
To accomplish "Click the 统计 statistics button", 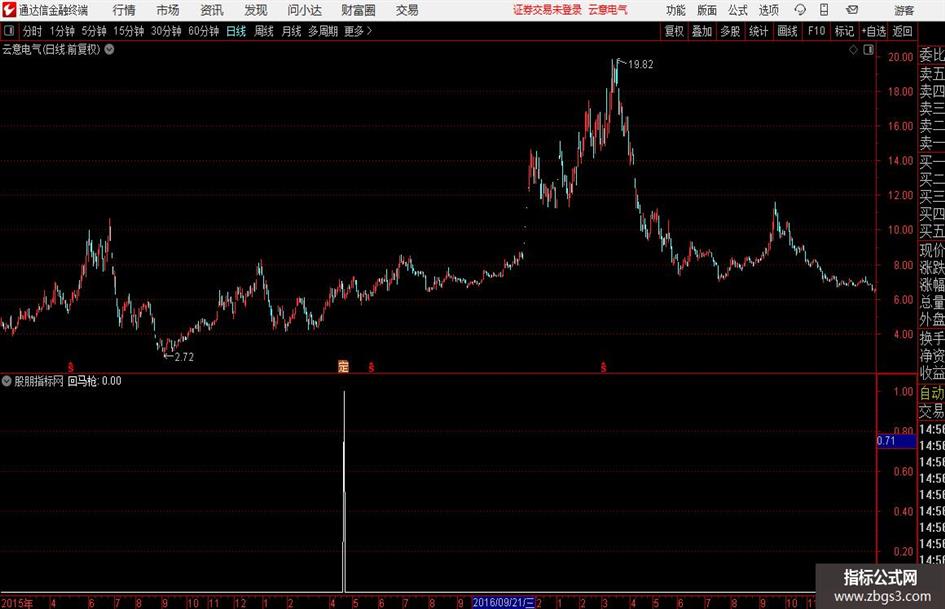I will 758,31.
